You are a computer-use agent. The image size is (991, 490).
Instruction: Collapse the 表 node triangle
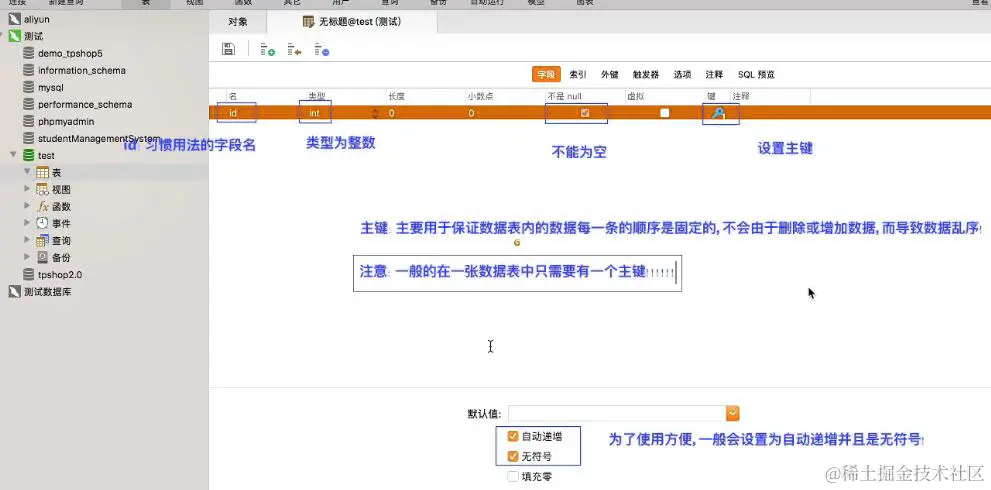[27, 172]
